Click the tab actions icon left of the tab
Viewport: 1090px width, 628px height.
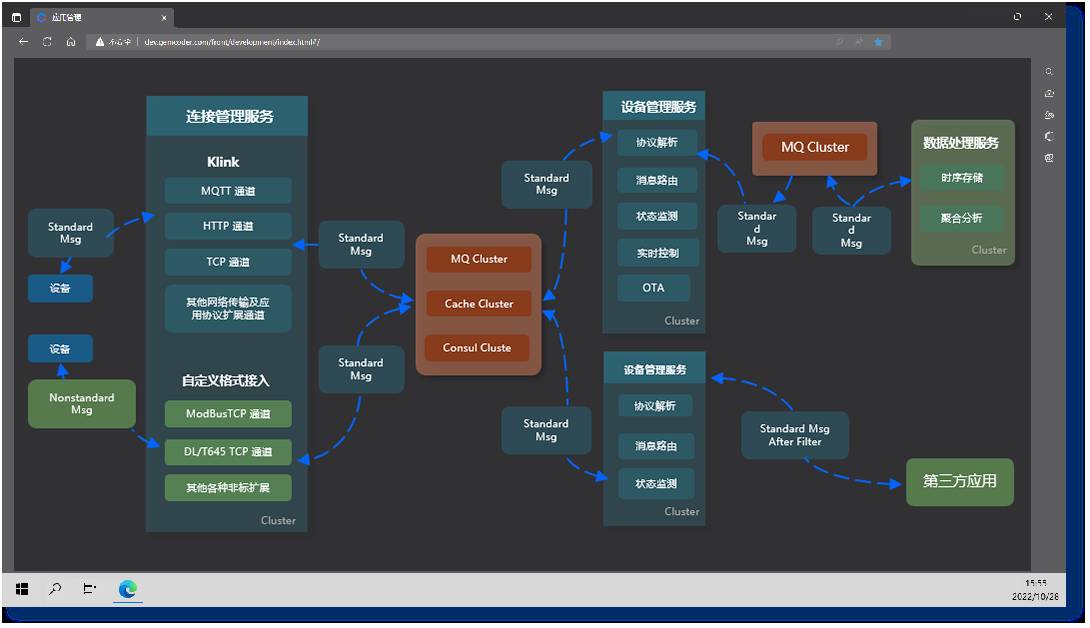click(x=16, y=17)
